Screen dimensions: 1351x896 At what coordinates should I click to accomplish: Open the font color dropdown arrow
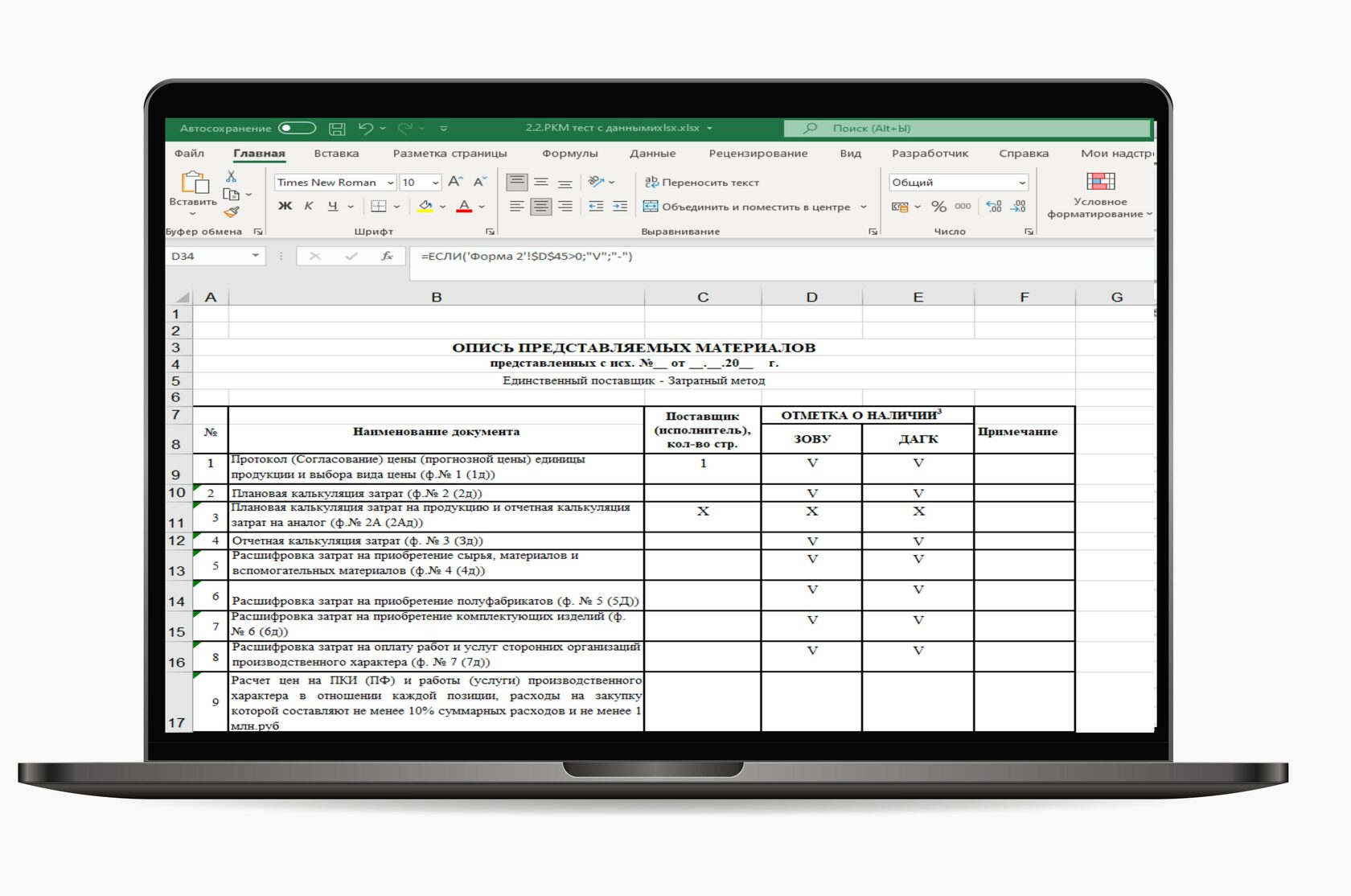click(482, 207)
